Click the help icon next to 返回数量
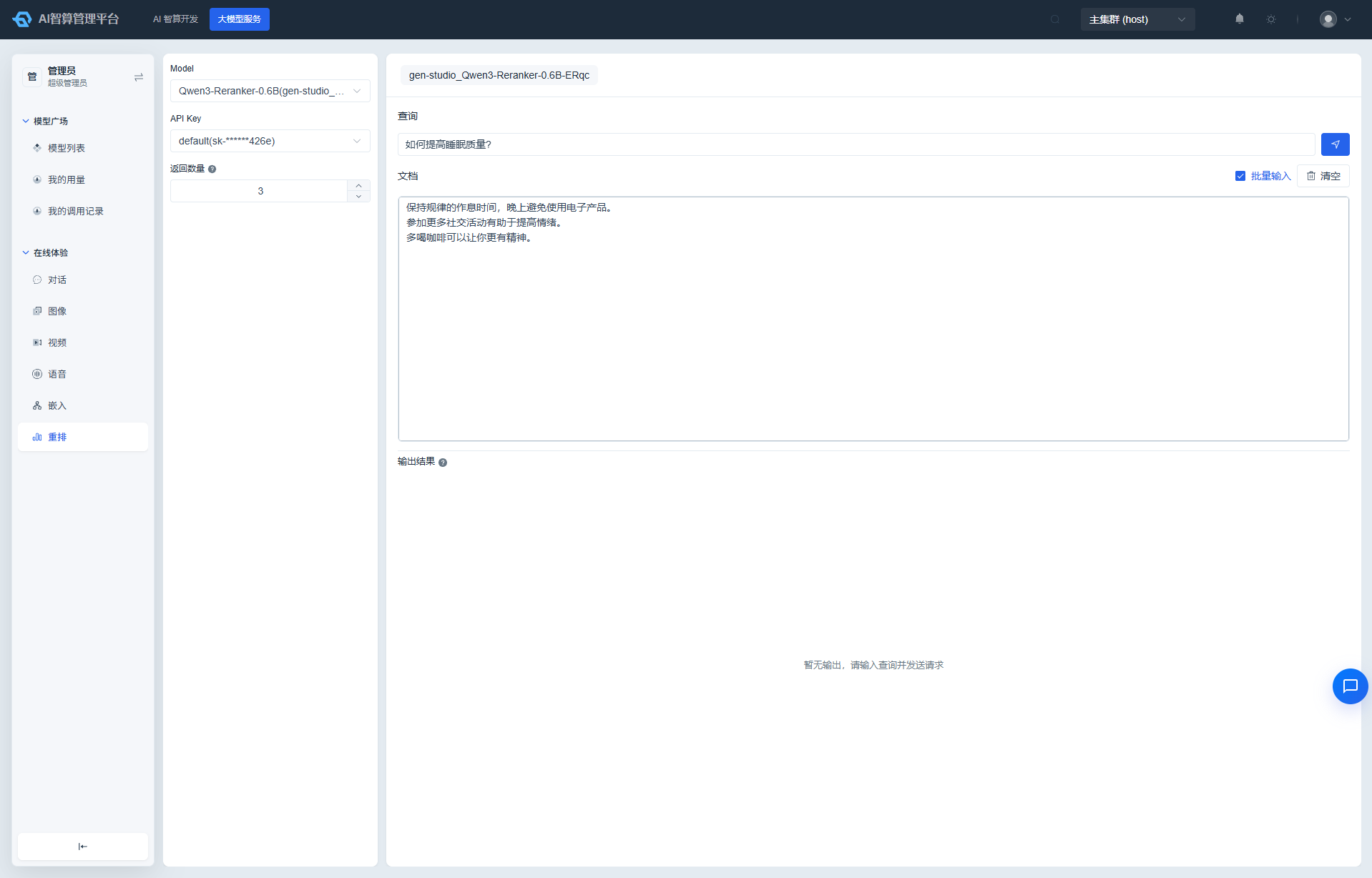Screen dimensions: 1372x878 click(x=212, y=169)
